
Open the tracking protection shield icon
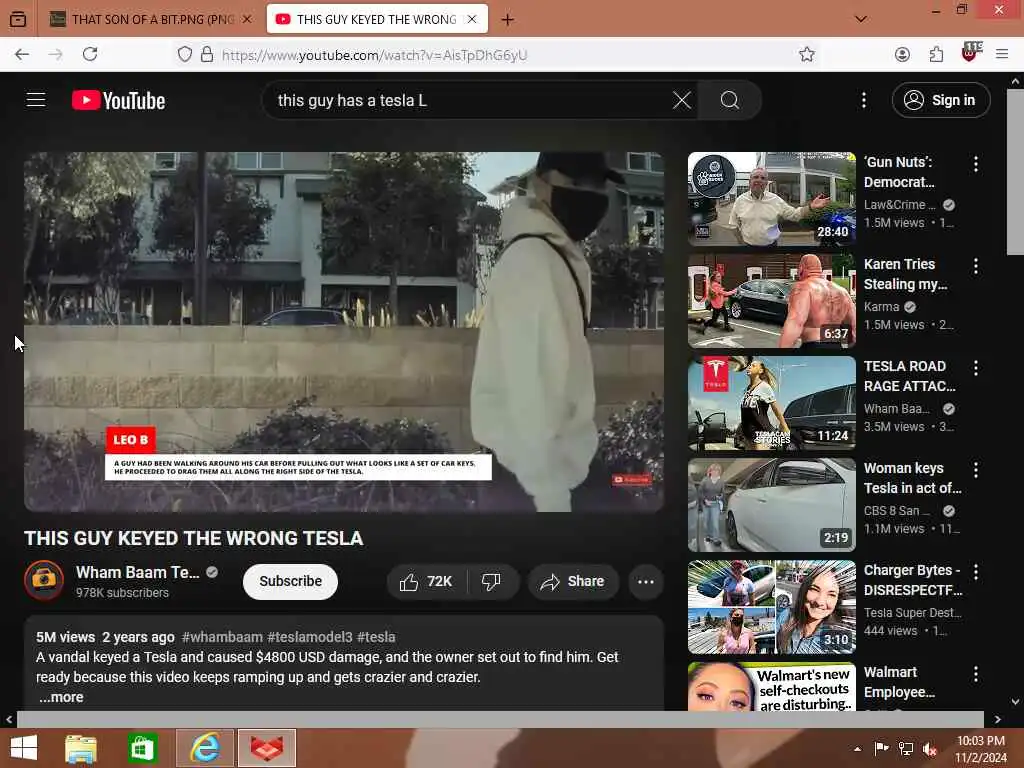(x=185, y=54)
